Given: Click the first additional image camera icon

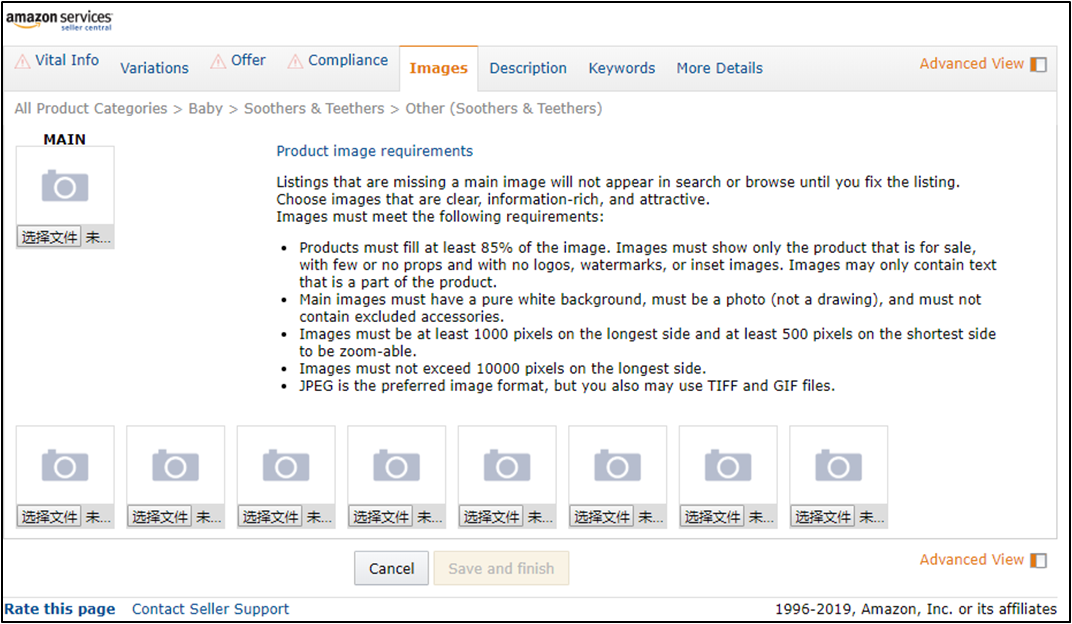Looking at the screenshot, I should click(65, 466).
